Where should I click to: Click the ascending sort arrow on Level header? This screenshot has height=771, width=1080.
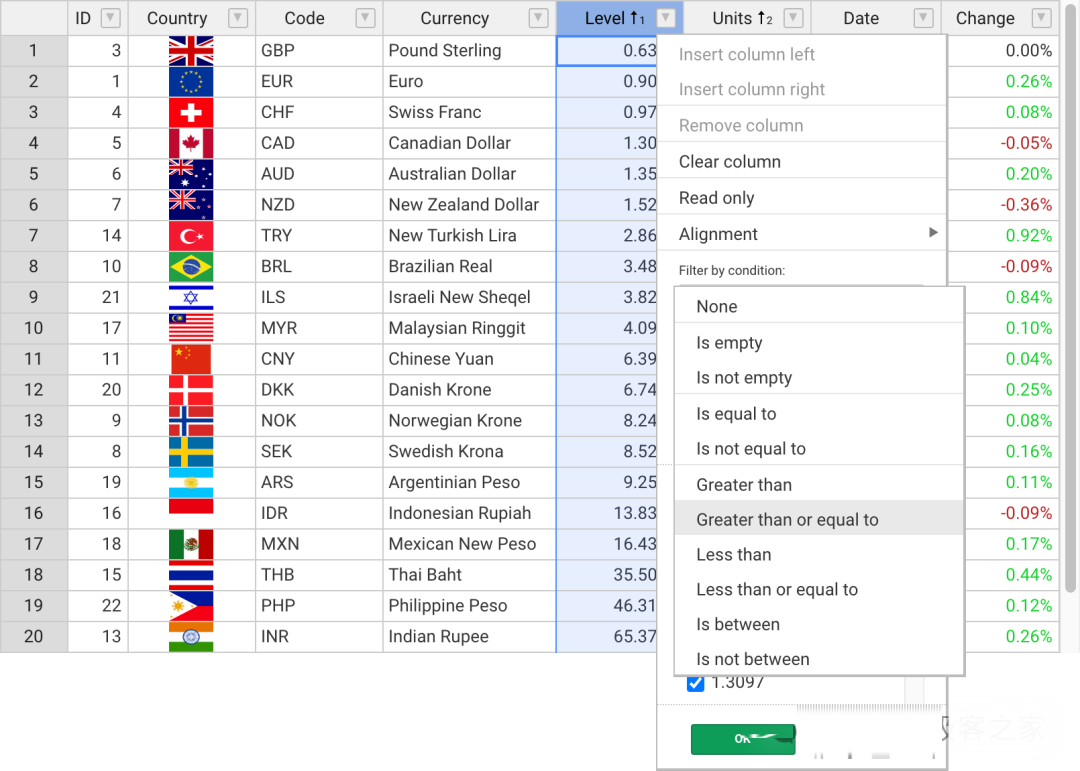[632, 17]
